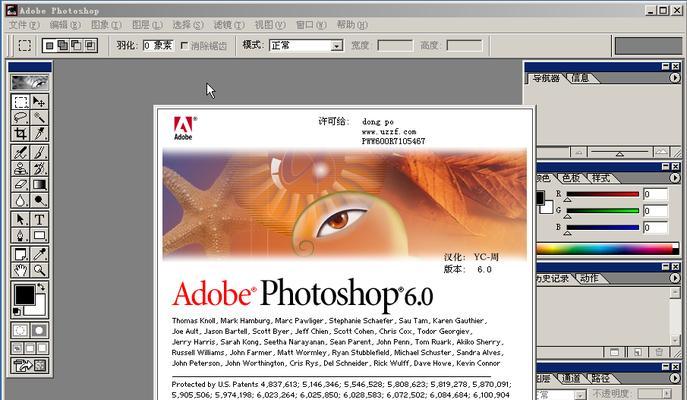Screen dimensions: 687x400
Task: Switch to the 通道 tab
Action: (571, 378)
